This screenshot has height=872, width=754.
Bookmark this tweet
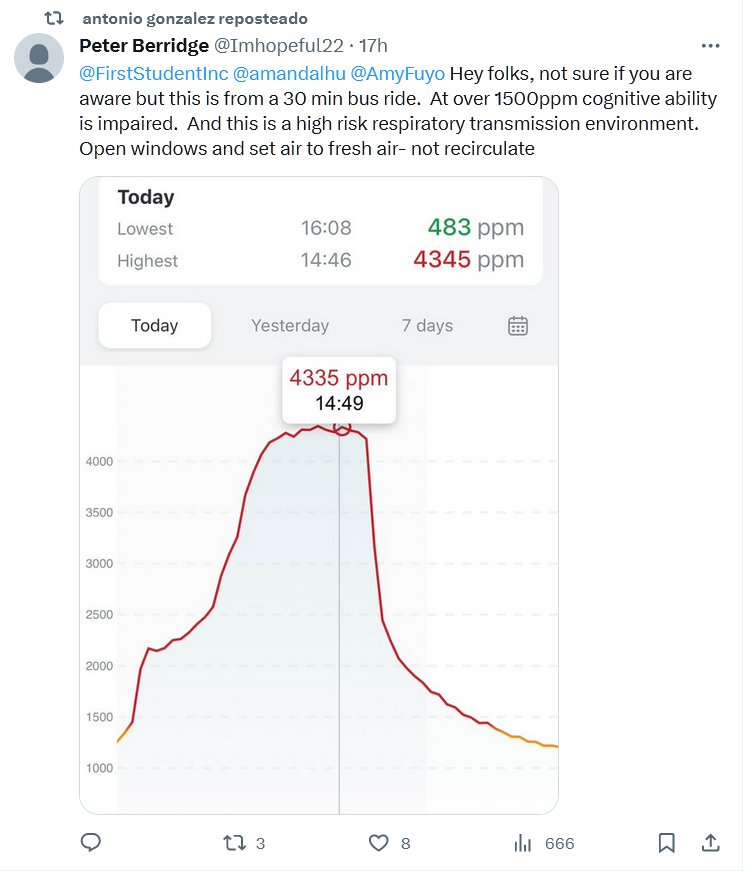point(667,843)
